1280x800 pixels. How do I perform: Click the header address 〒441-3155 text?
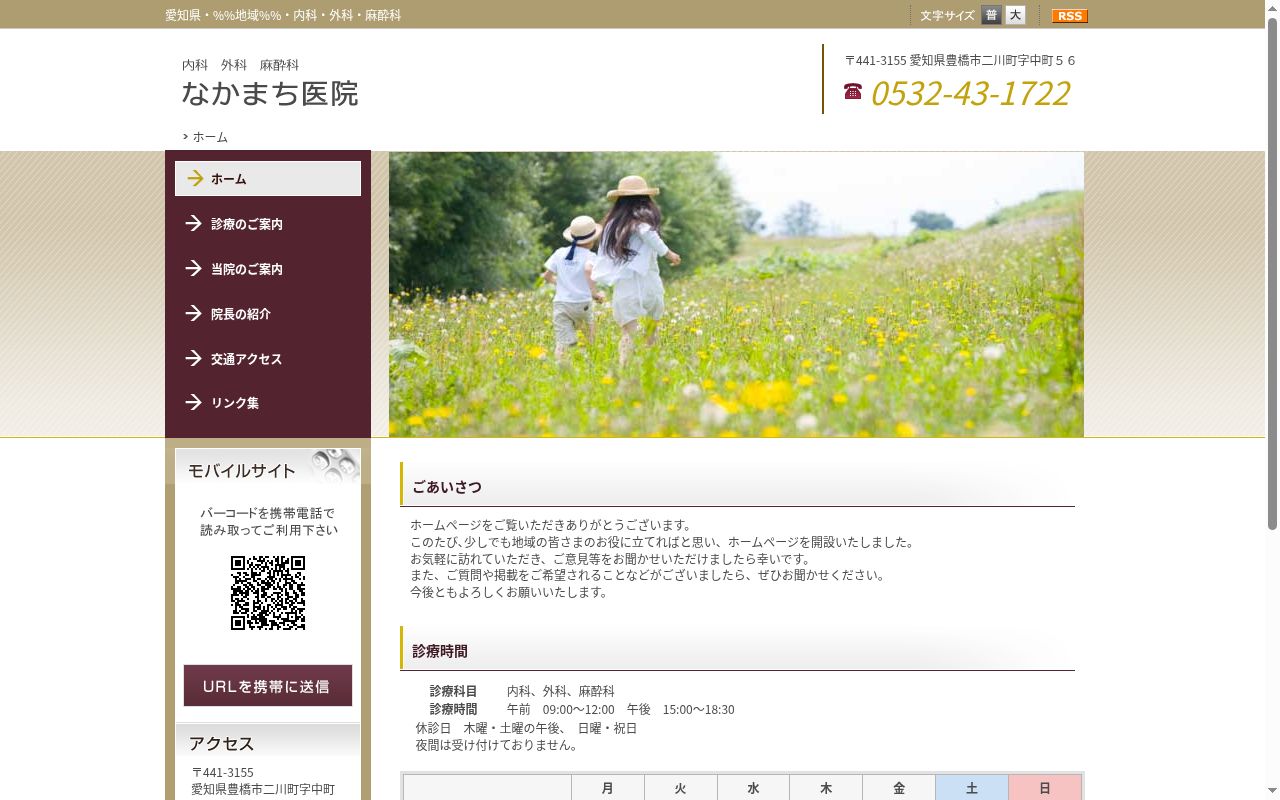point(960,61)
